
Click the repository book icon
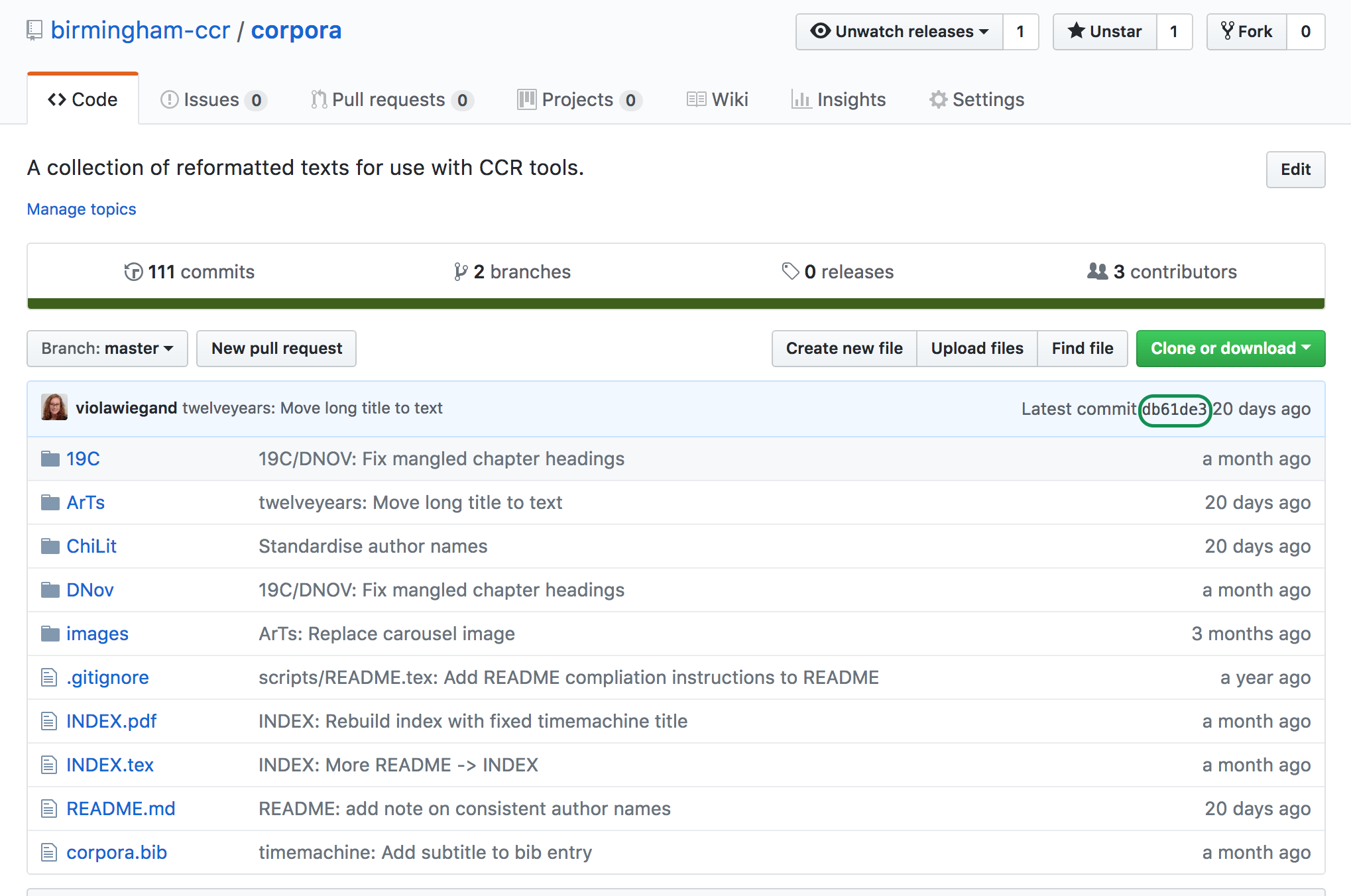(x=34, y=31)
